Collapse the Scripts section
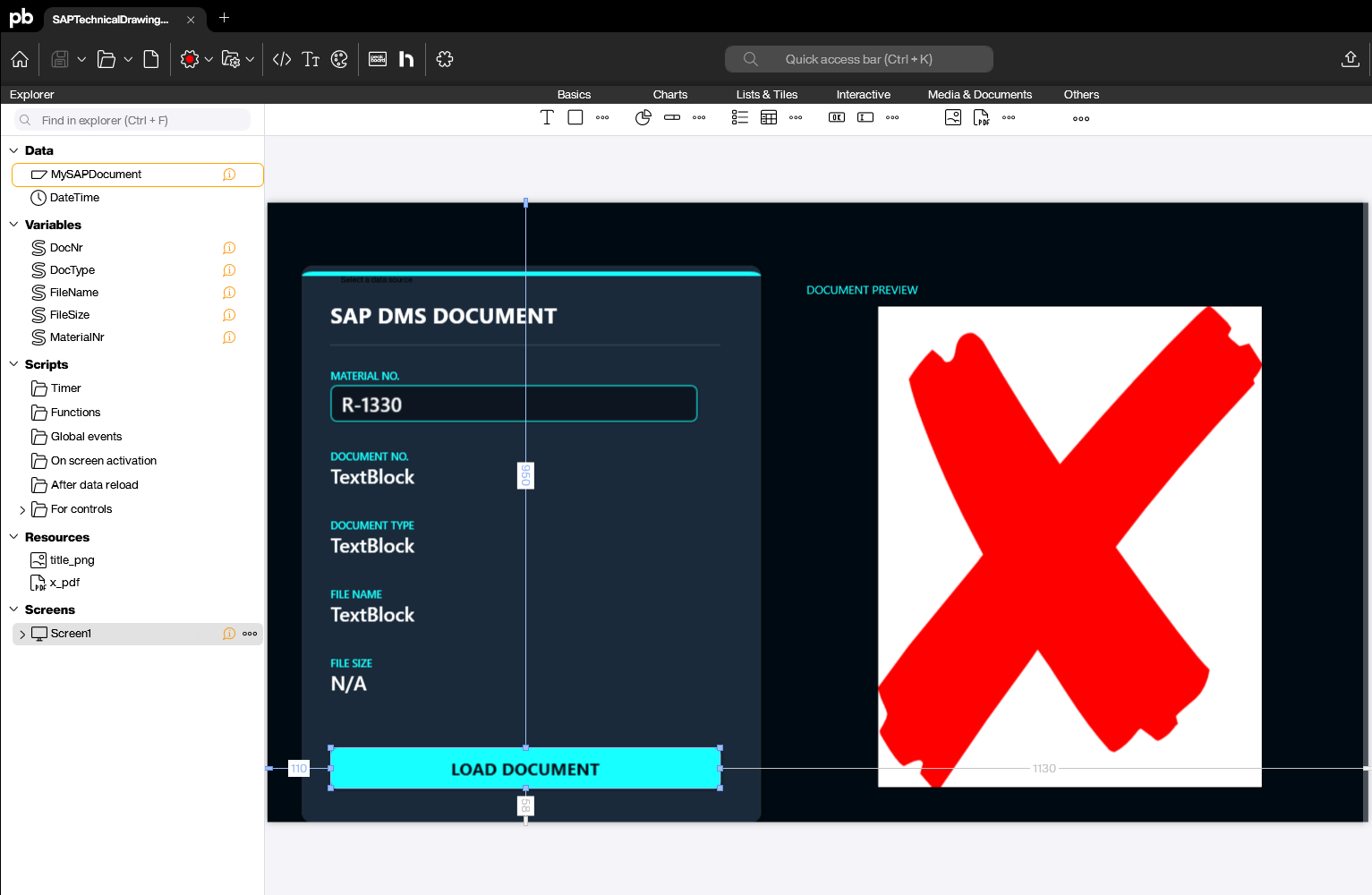This screenshot has height=895, width=1372. click(x=13, y=364)
